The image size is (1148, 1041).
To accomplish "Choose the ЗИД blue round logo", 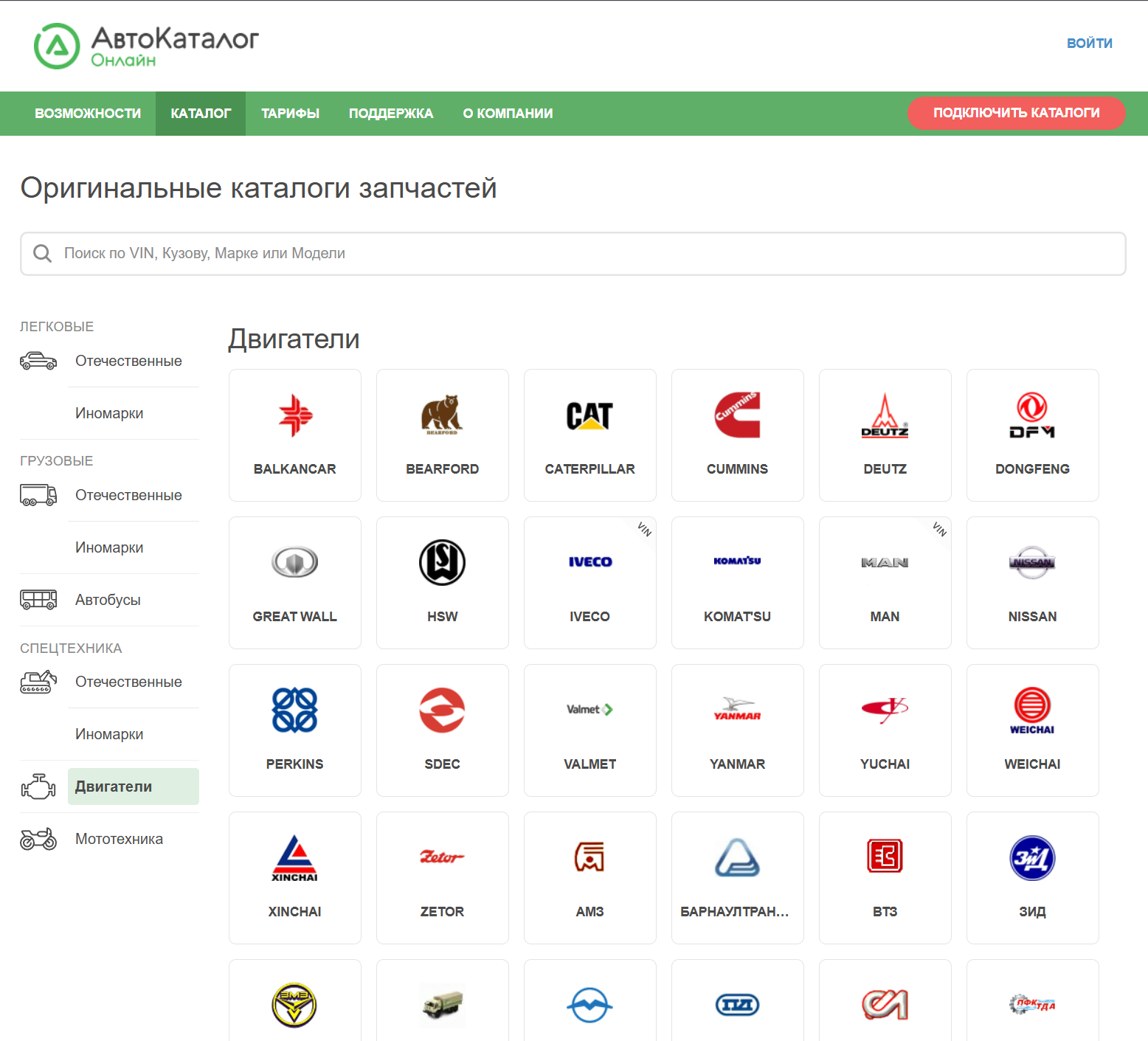I will click(x=1032, y=858).
